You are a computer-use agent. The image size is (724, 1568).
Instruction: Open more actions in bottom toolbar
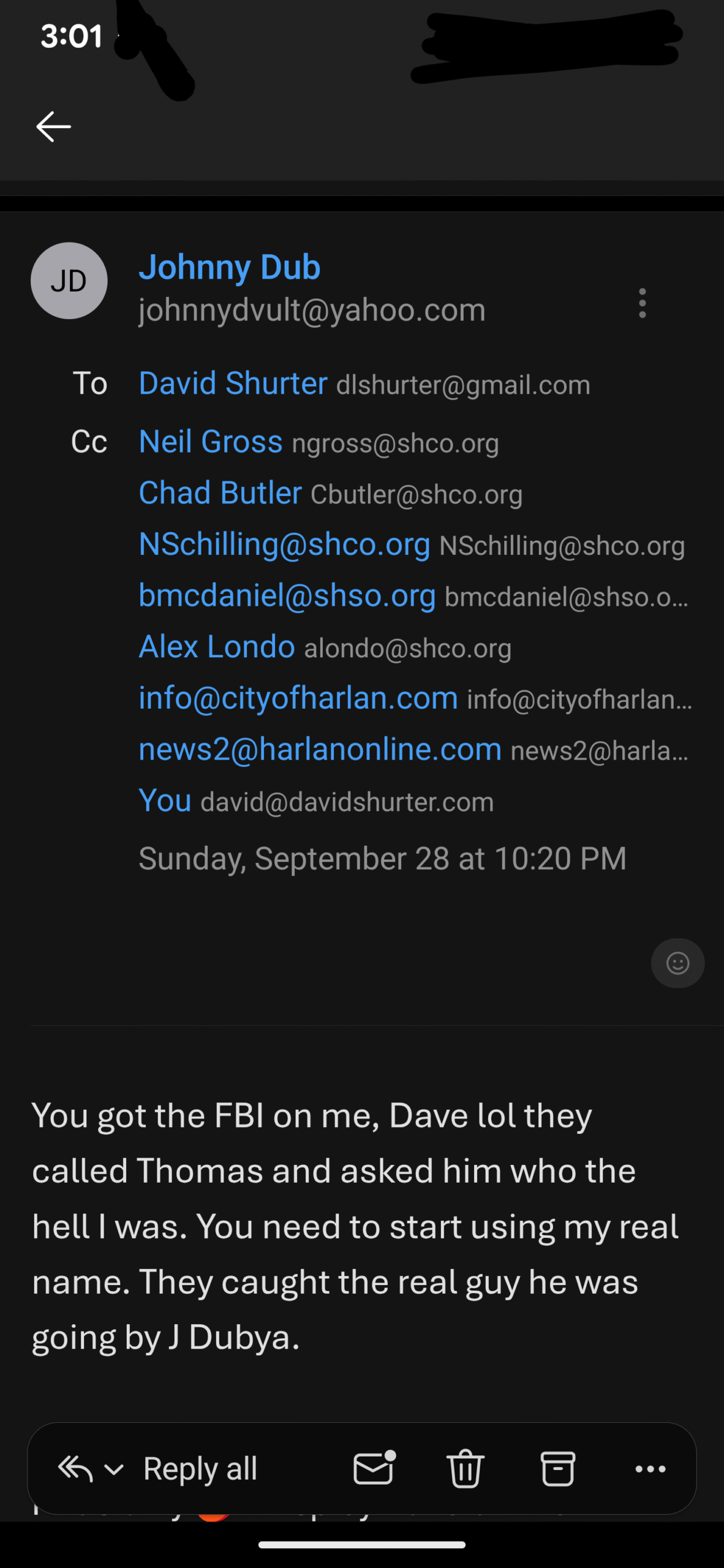pyautogui.click(x=650, y=1469)
